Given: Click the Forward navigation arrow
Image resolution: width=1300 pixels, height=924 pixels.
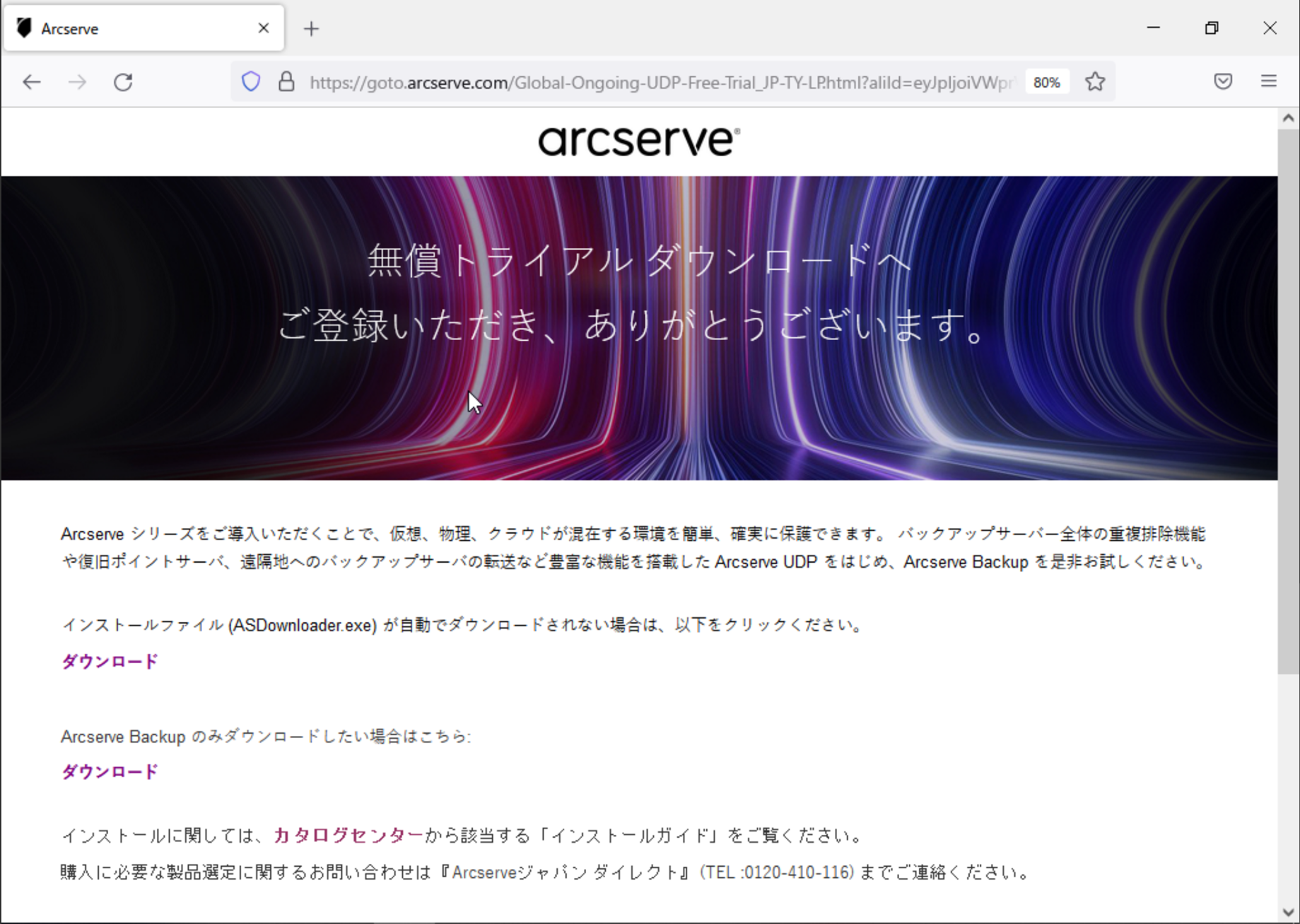Looking at the screenshot, I should 77,81.
